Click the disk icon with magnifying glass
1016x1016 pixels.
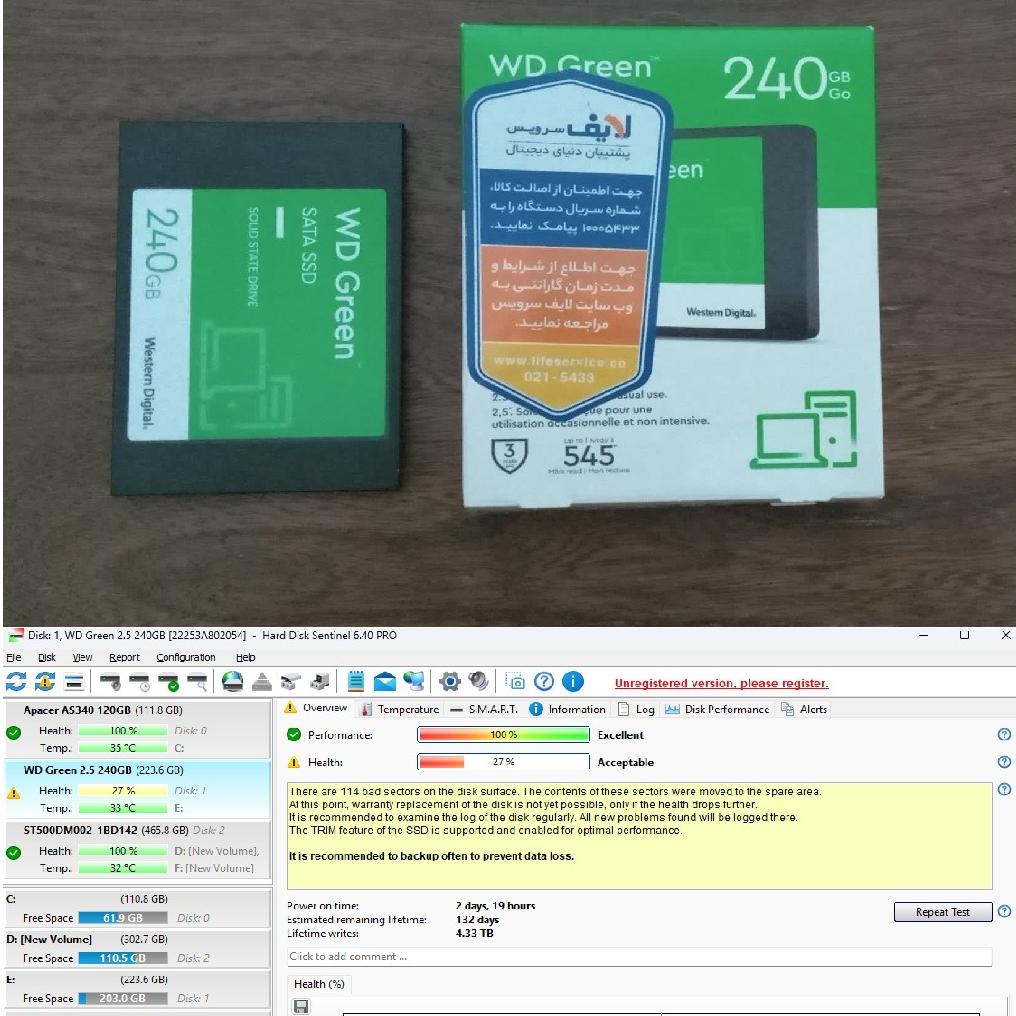(198, 682)
